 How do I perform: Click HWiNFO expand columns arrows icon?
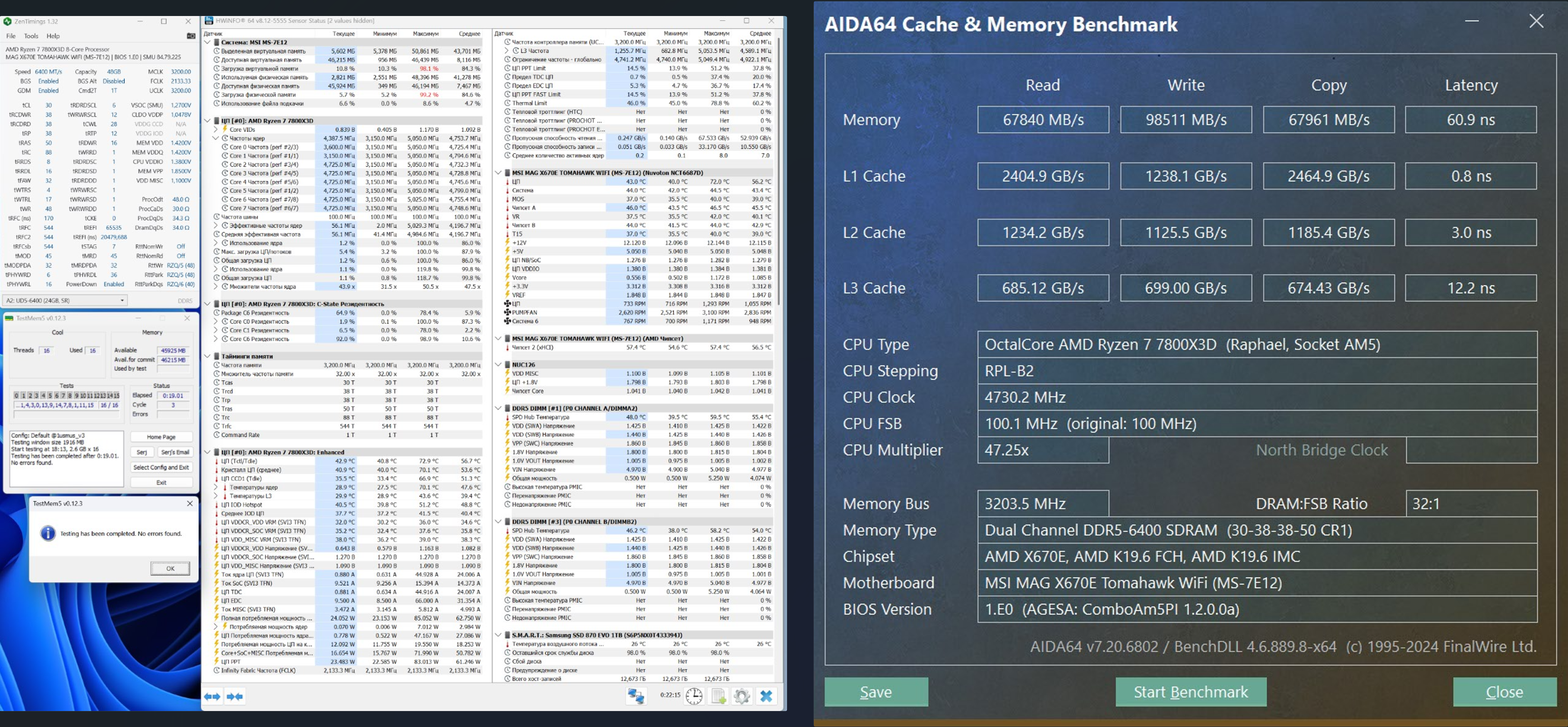tap(212, 696)
